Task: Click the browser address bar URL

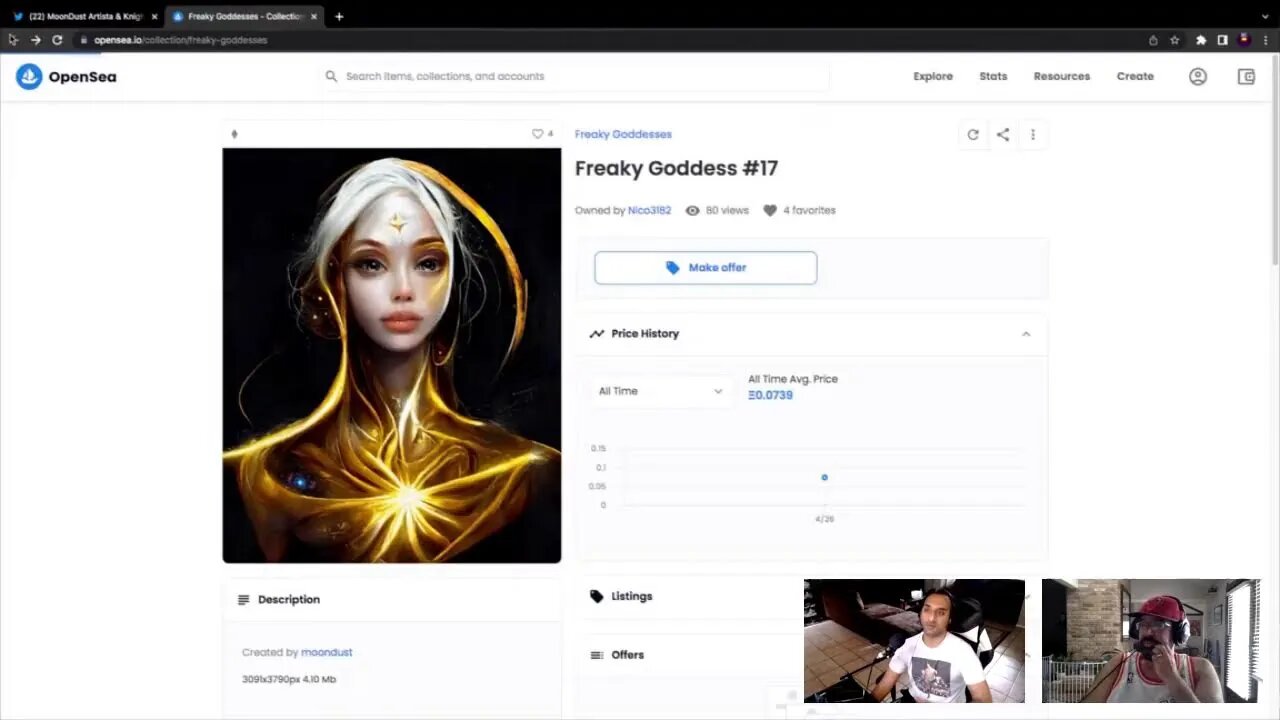Action: [180, 40]
